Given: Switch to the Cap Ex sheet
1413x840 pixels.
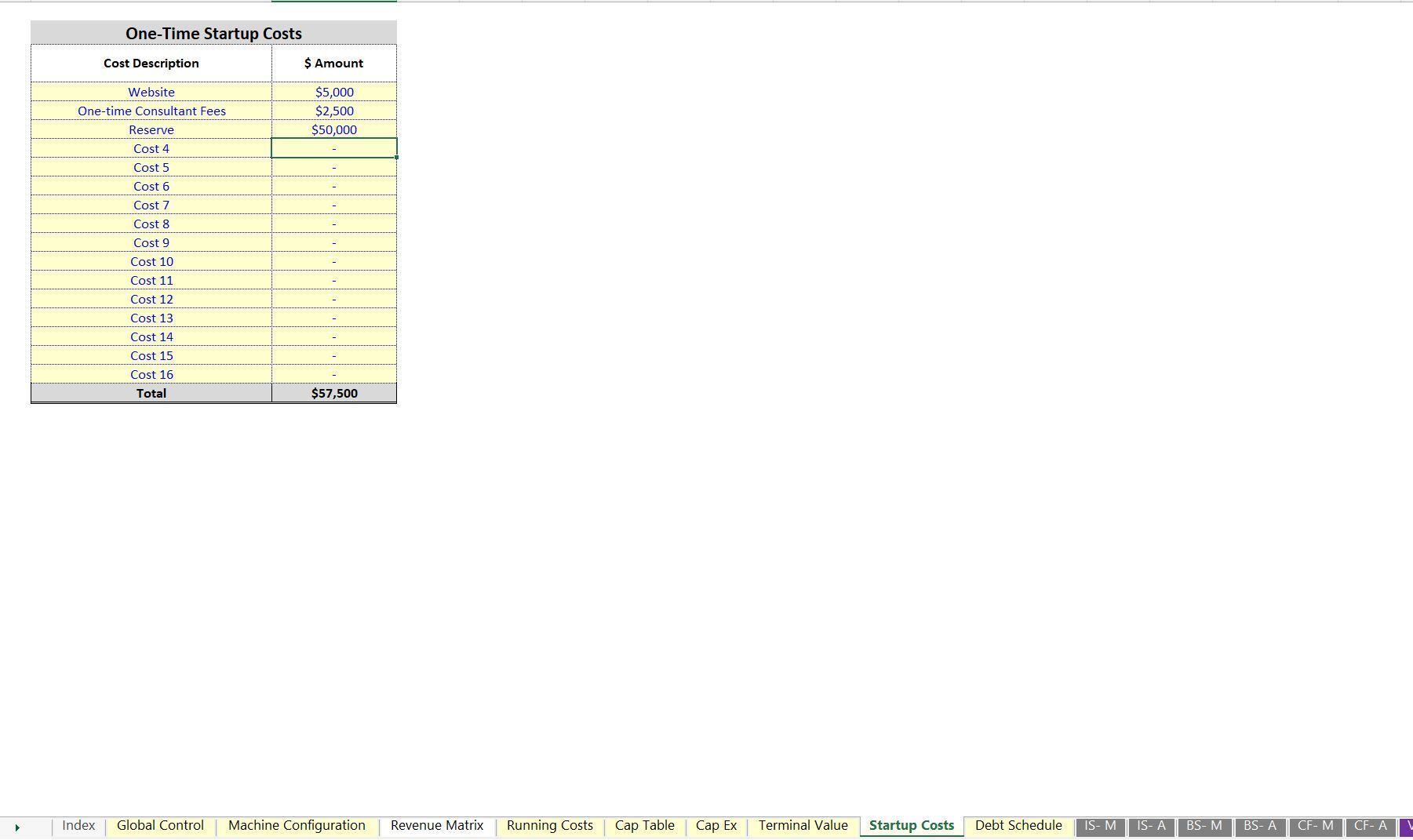Looking at the screenshot, I should click(x=716, y=825).
